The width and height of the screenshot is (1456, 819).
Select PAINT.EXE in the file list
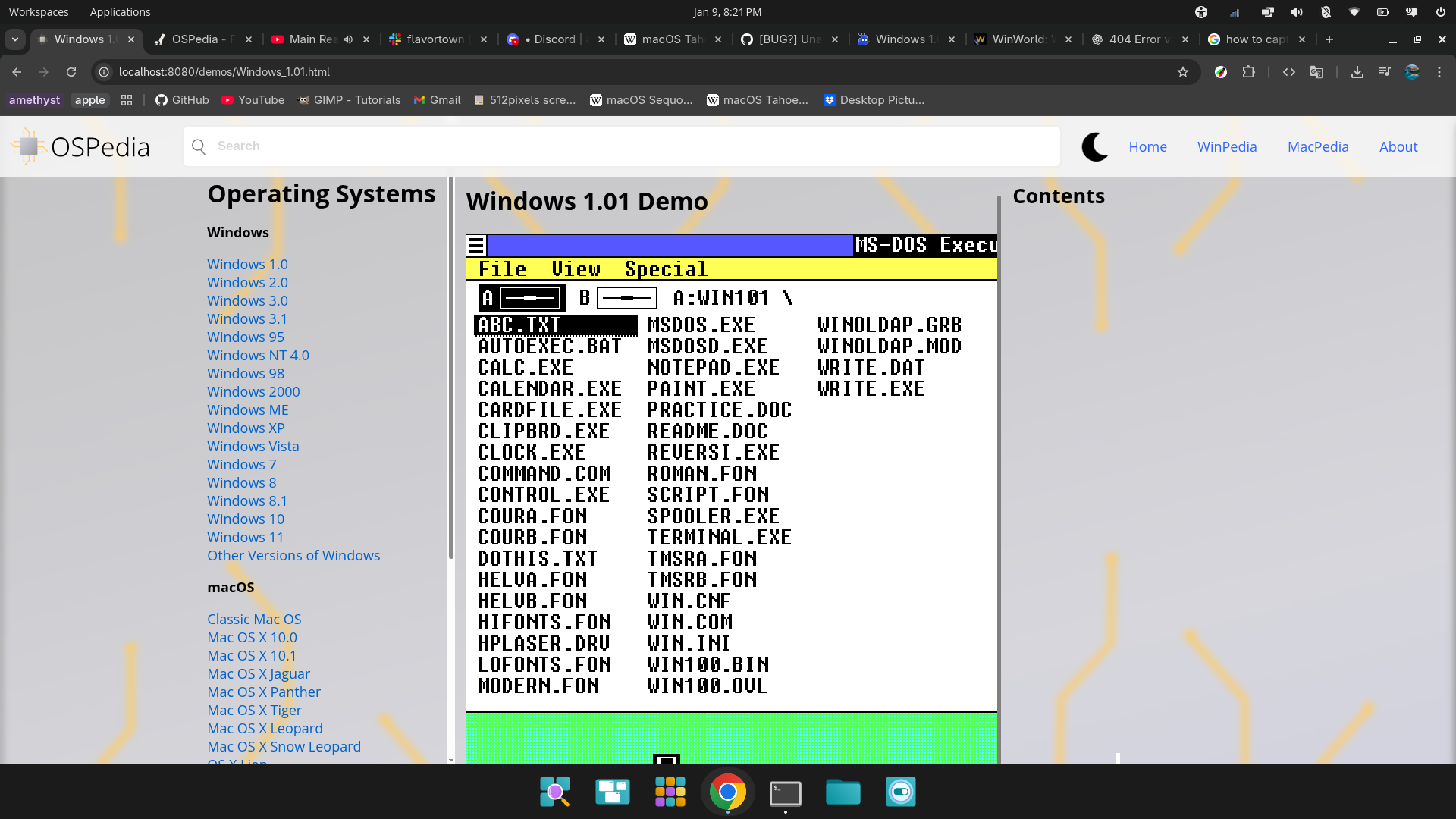(x=701, y=389)
